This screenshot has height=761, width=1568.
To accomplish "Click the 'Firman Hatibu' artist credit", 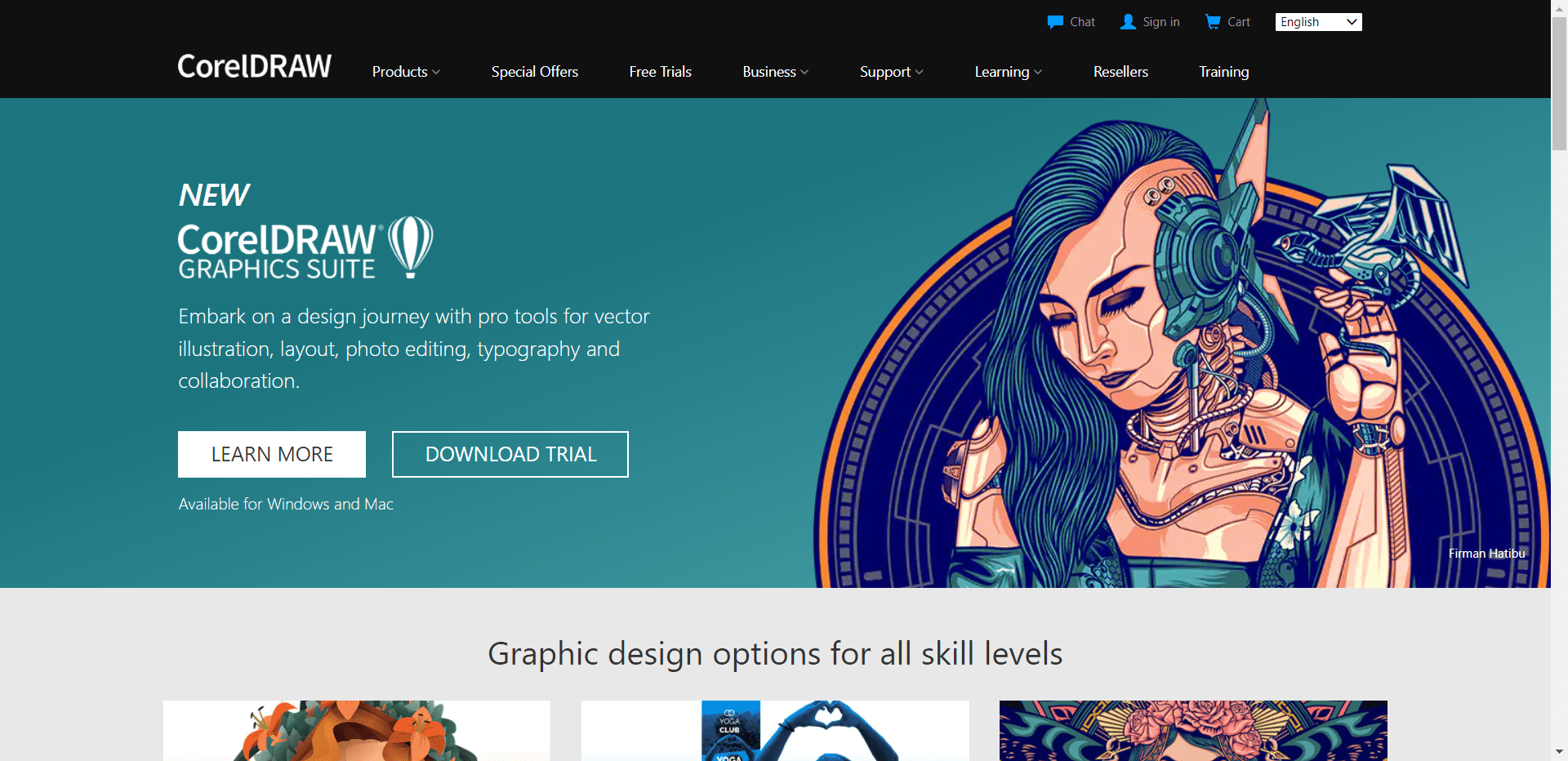I will click(x=1486, y=554).
